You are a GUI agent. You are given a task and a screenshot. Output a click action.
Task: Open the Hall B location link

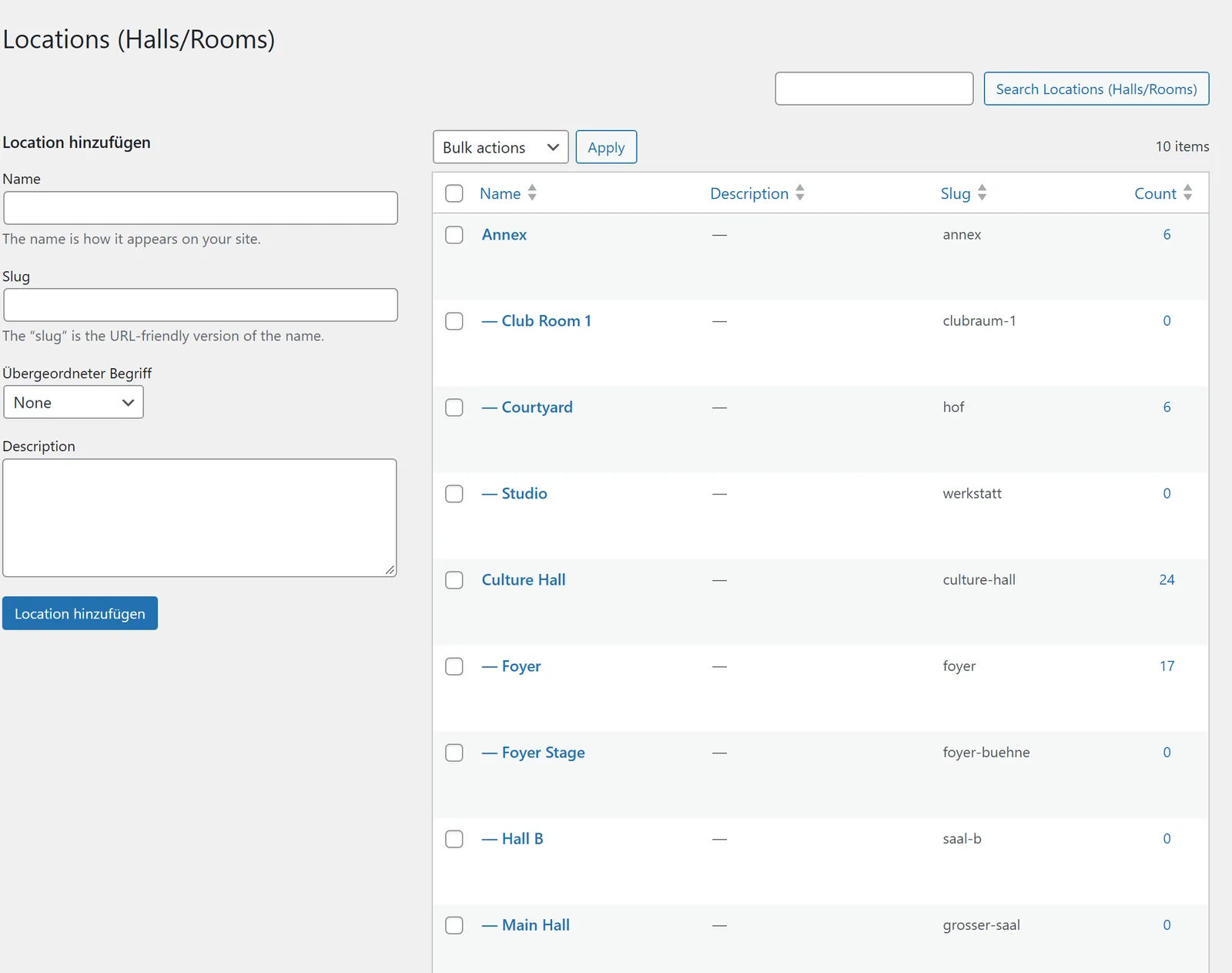pyautogui.click(x=513, y=839)
